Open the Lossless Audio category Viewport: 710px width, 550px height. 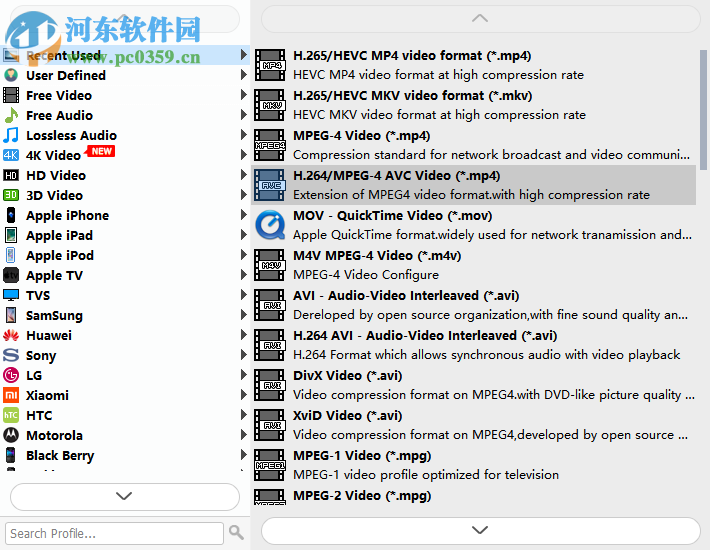(125, 135)
